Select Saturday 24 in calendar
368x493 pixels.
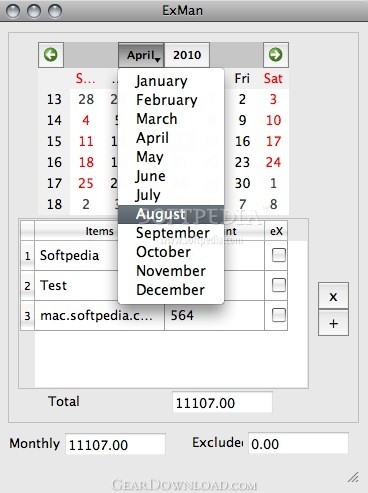[273, 162]
